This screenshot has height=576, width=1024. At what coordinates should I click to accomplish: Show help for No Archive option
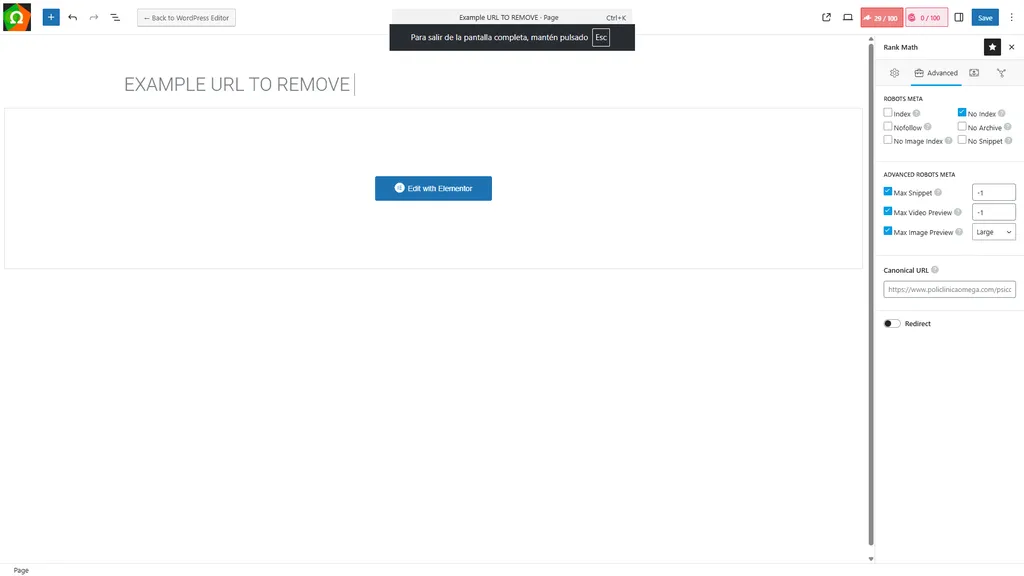1008,127
